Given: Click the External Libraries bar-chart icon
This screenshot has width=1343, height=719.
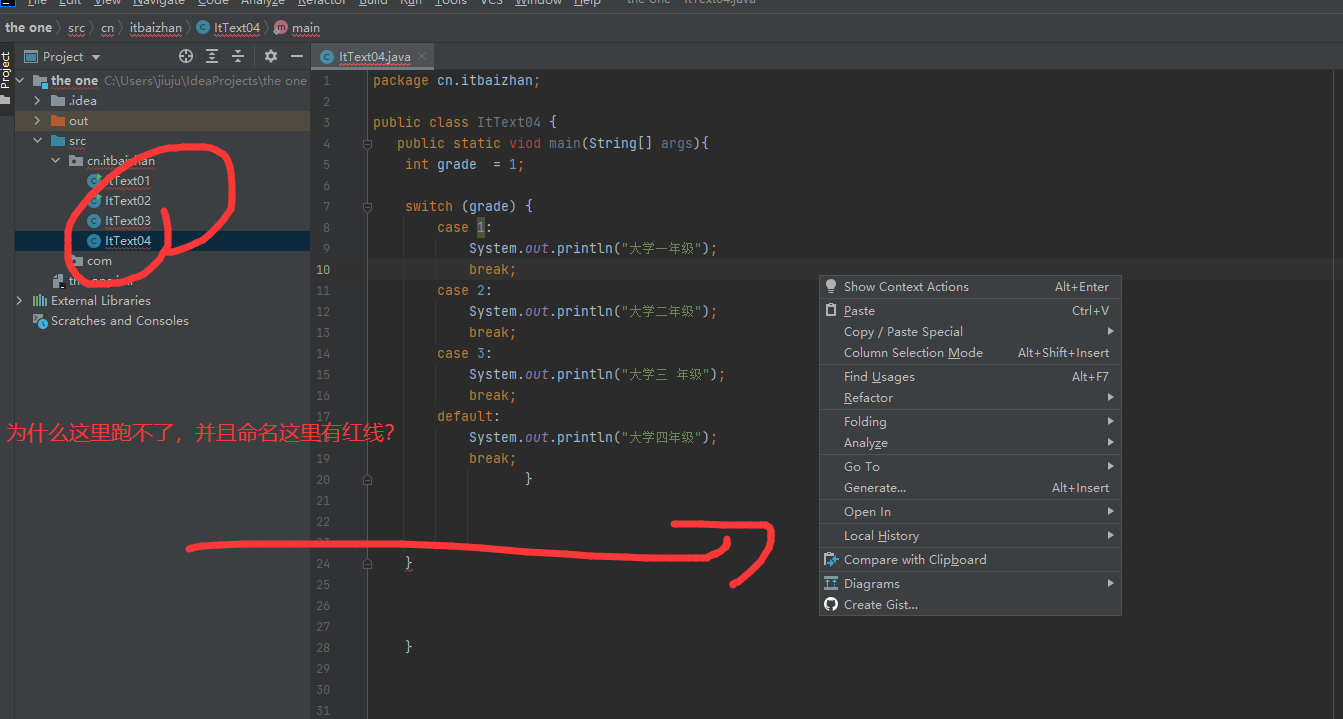Looking at the screenshot, I should [x=40, y=300].
